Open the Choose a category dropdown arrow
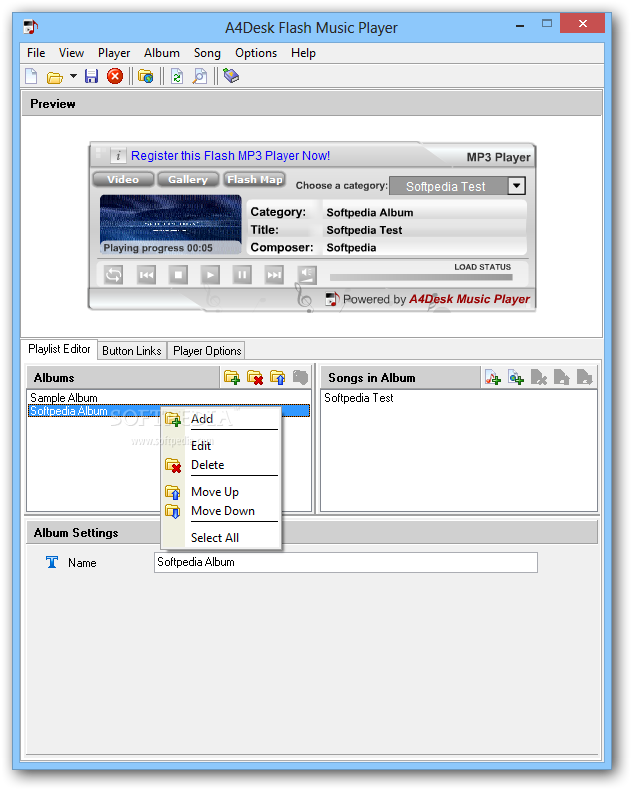Image resolution: width=632 pixels, height=790 pixels. pos(516,186)
